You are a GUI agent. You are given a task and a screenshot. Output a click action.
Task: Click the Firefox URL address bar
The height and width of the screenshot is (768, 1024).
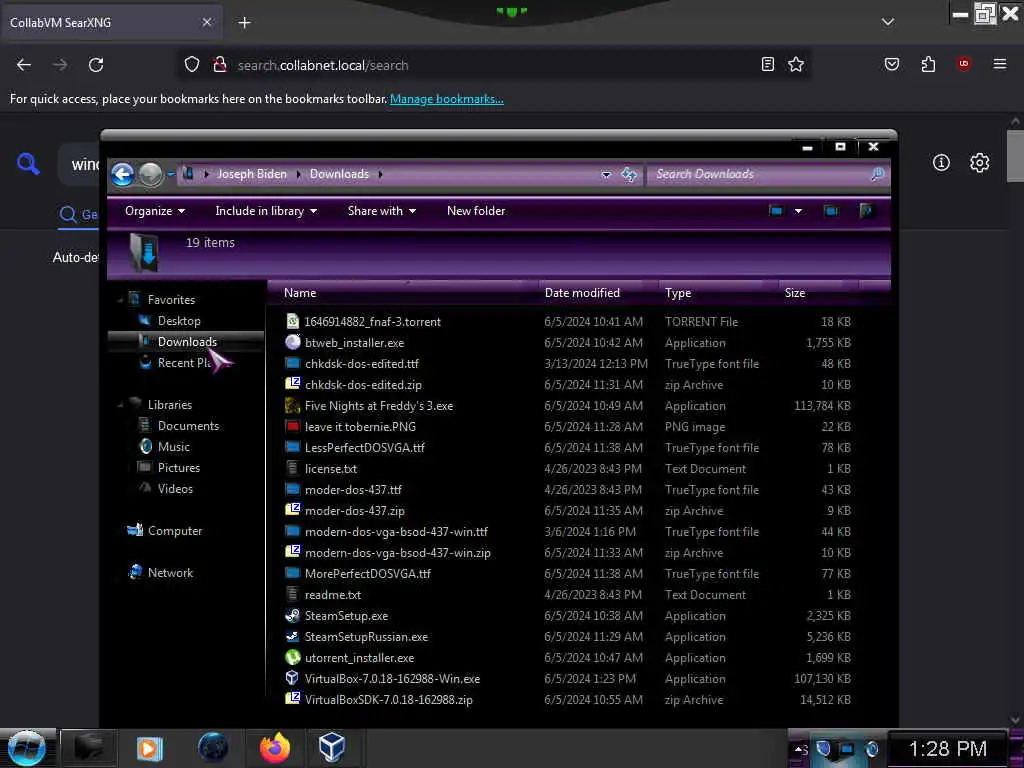[496, 65]
